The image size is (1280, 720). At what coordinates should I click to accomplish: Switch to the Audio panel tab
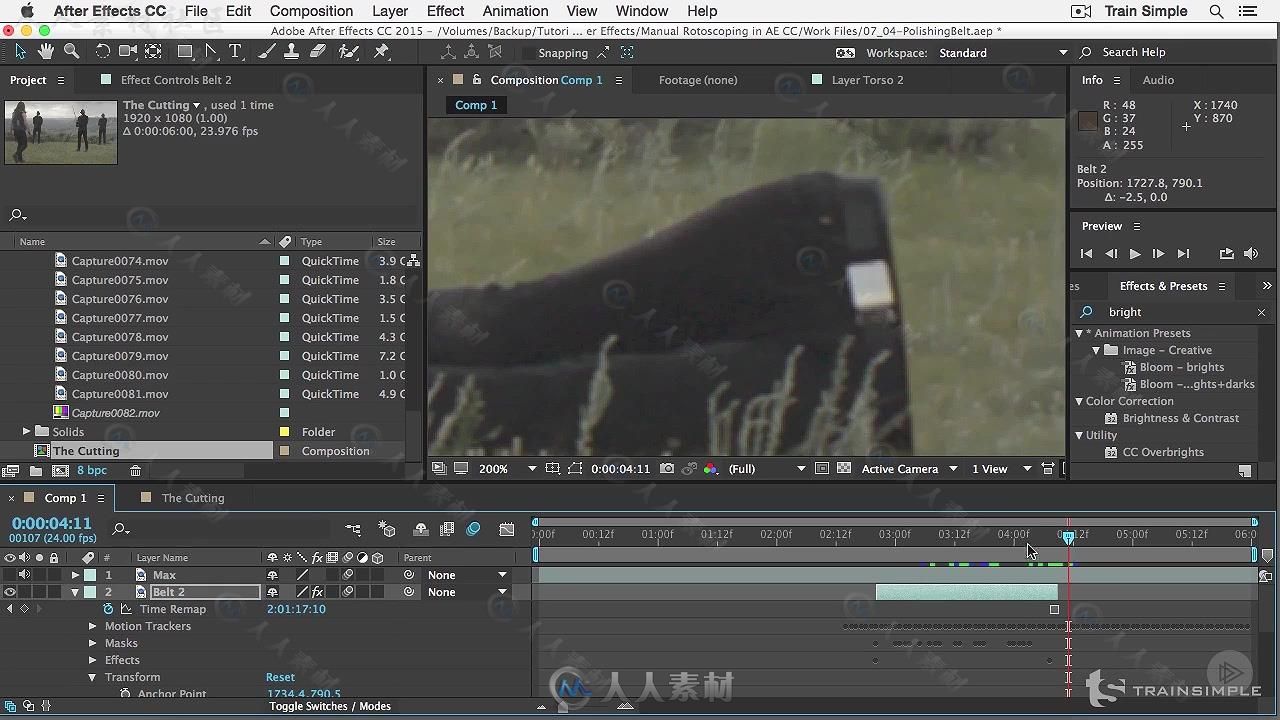[1158, 80]
